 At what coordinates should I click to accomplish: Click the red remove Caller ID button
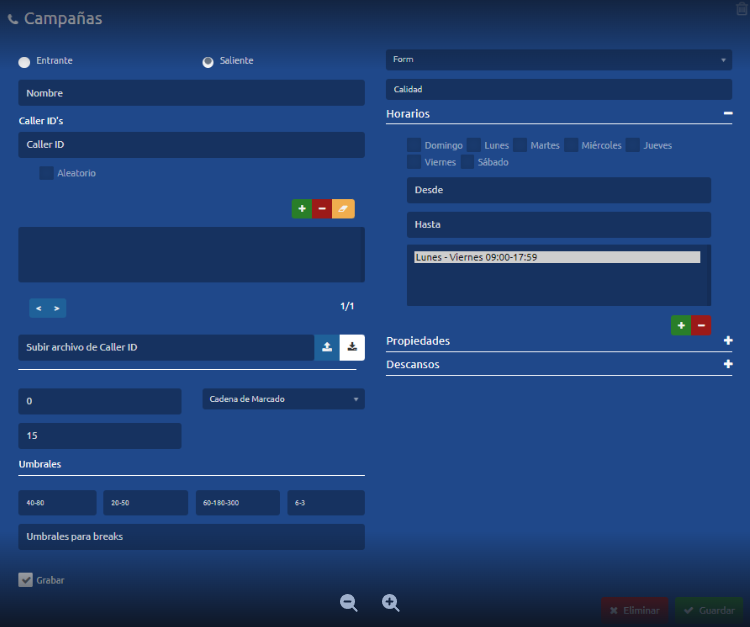pyautogui.click(x=321, y=209)
